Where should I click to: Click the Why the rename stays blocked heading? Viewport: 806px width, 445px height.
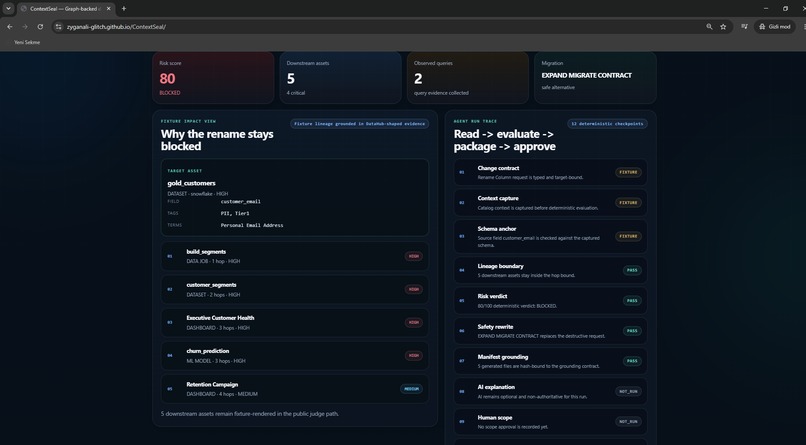(x=217, y=140)
